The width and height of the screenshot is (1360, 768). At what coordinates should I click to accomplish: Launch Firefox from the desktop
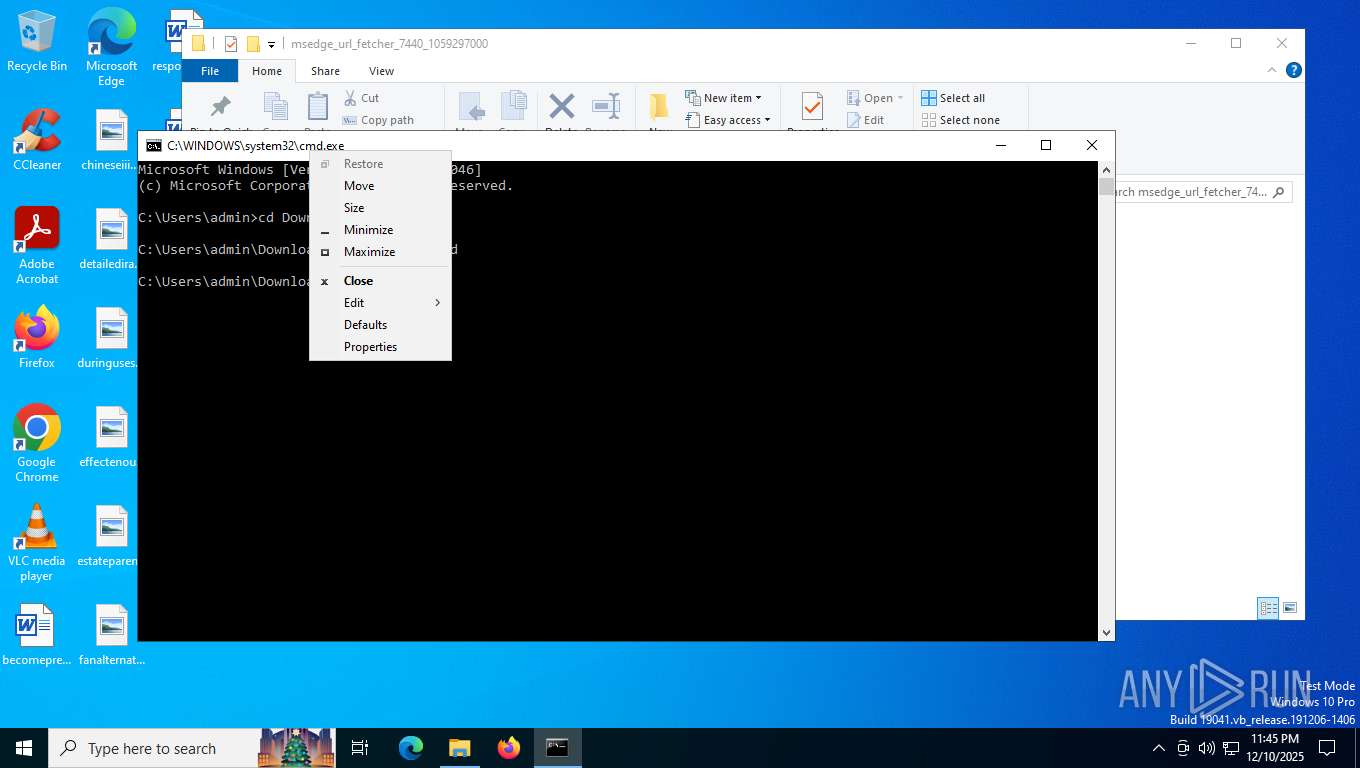tap(37, 337)
